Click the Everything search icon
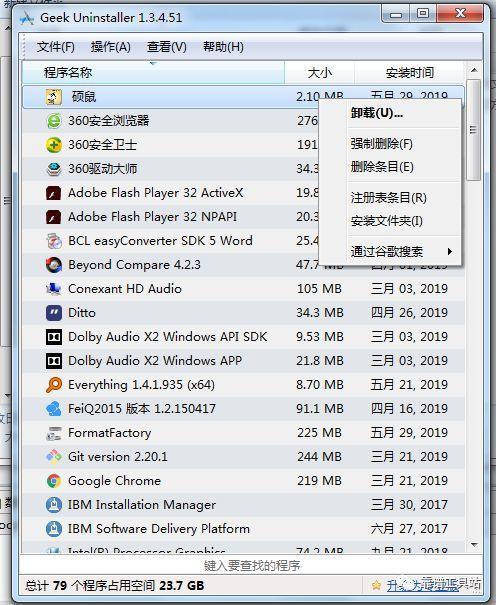This screenshot has width=496, height=605. point(54,385)
